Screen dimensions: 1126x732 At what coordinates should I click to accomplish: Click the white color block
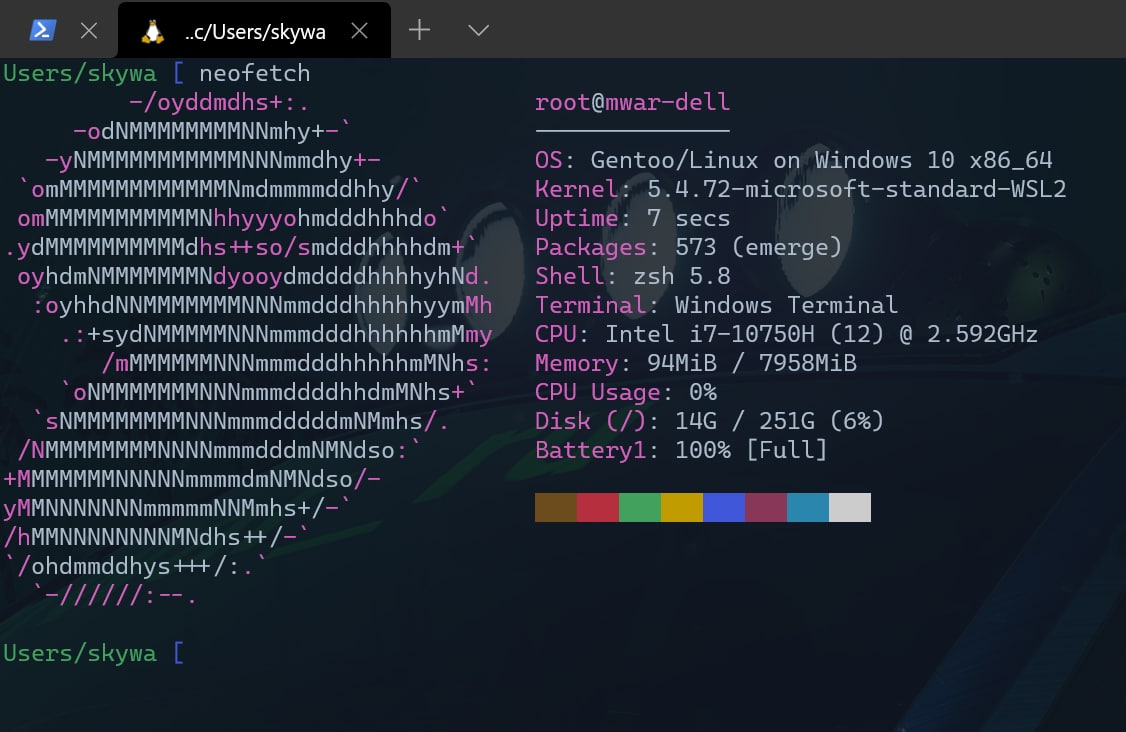[x=850, y=507]
